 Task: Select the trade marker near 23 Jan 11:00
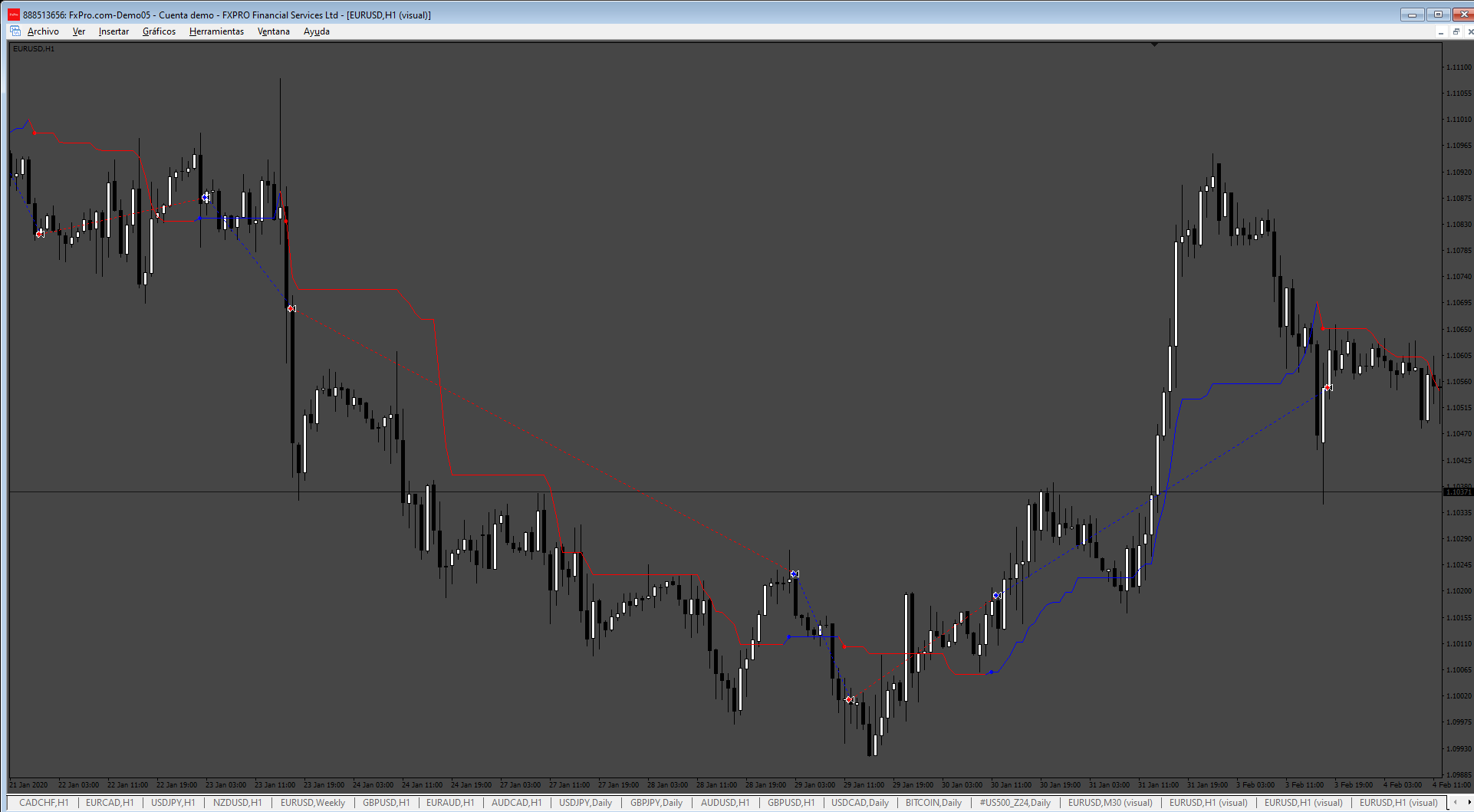(x=291, y=308)
